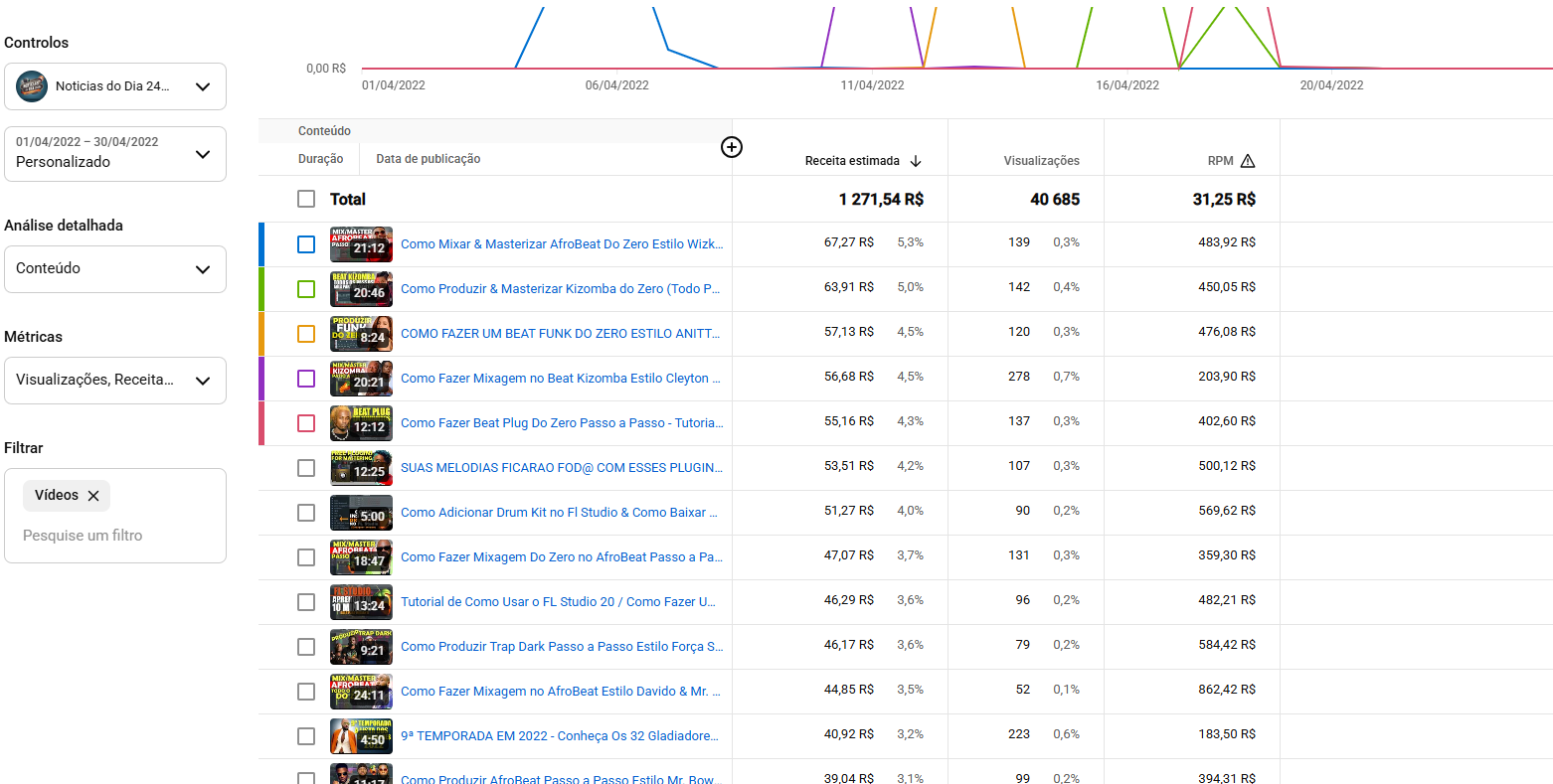Open Como Adicionar Drum Kit no Fl Studio link
The height and width of the screenshot is (784, 1553).
coord(559,513)
